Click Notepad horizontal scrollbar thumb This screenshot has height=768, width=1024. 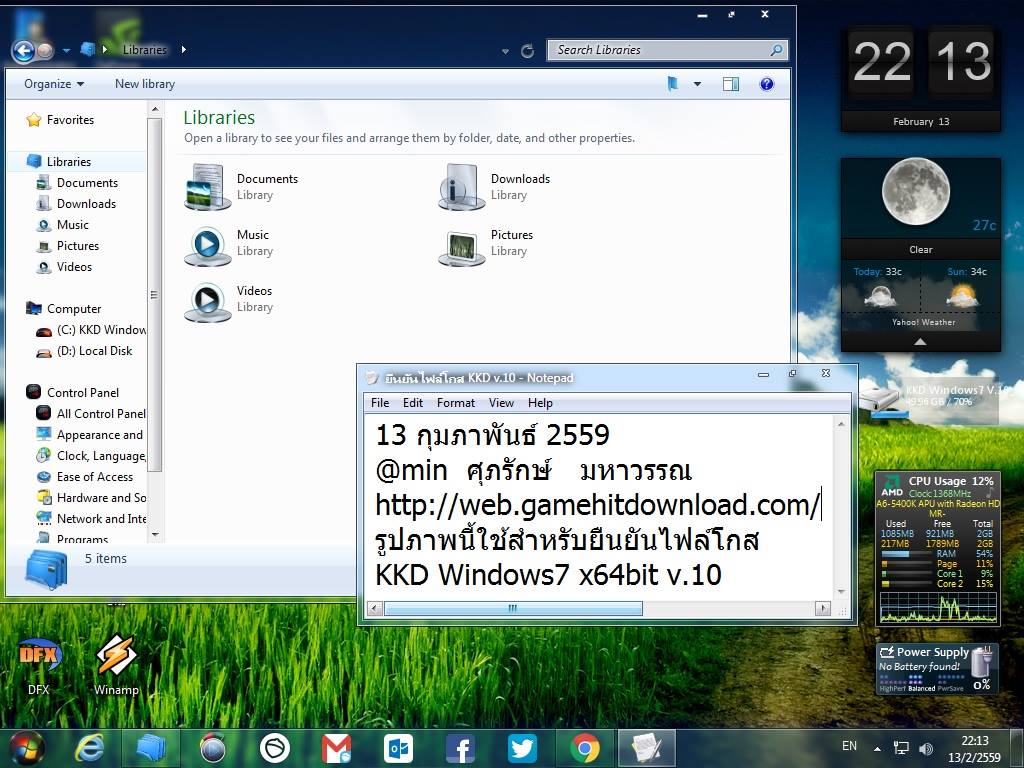click(x=513, y=609)
